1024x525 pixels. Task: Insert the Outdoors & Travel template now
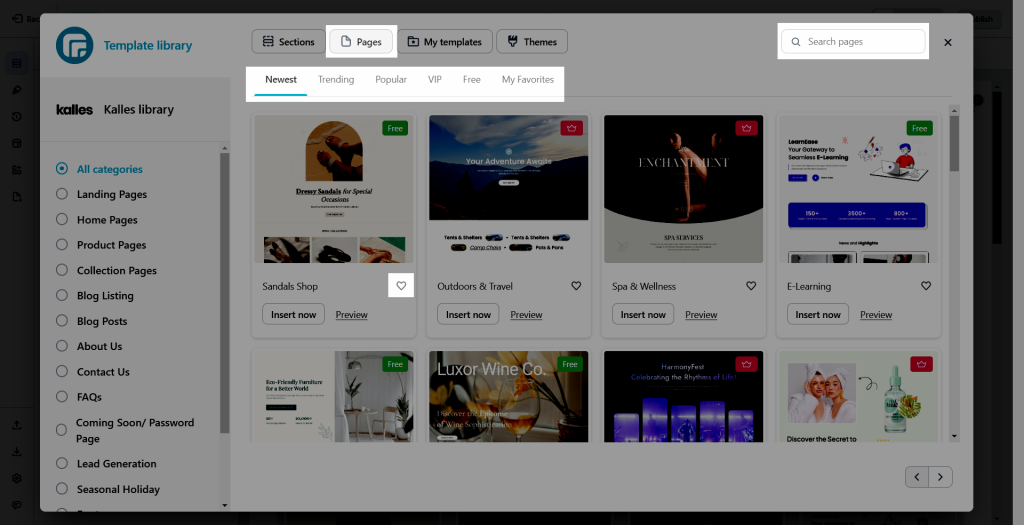click(468, 314)
